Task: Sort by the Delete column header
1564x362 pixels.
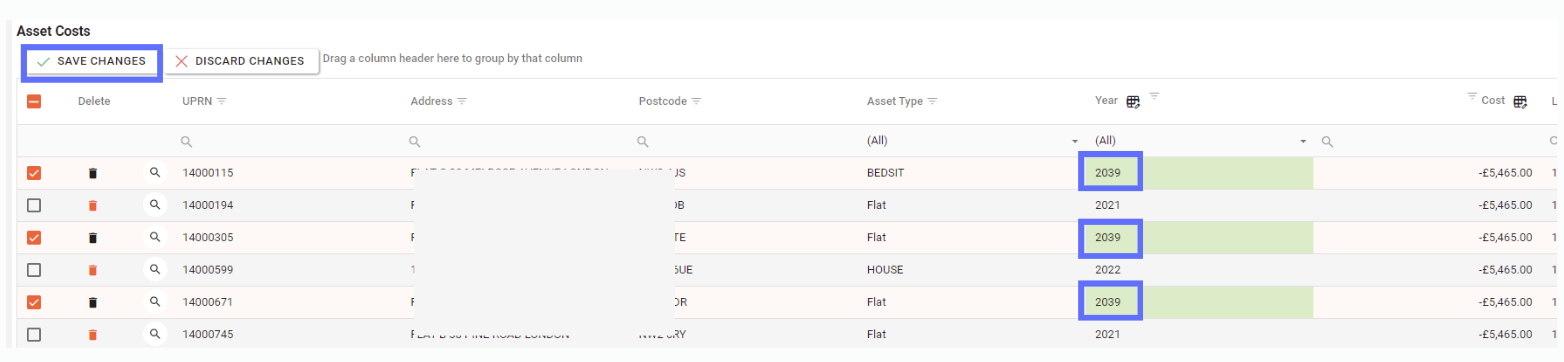Action: click(94, 101)
